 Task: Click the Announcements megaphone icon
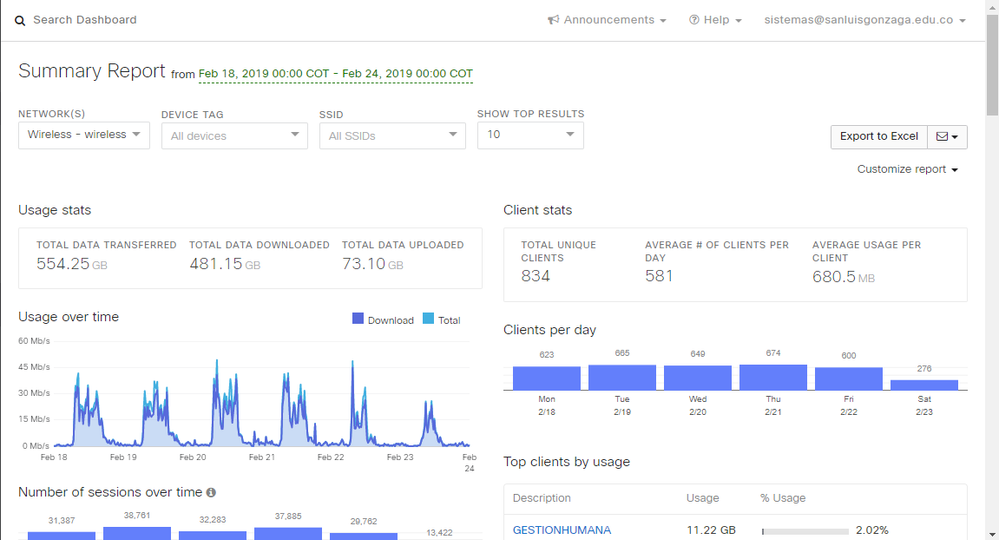point(553,20)
